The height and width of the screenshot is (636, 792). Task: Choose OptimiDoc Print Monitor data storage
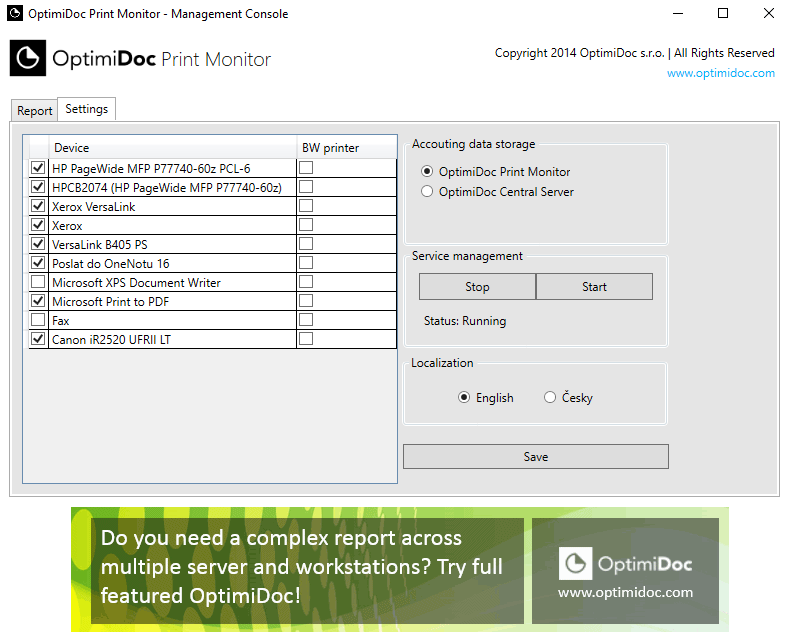pyautogui.click(x=428, y=172)
